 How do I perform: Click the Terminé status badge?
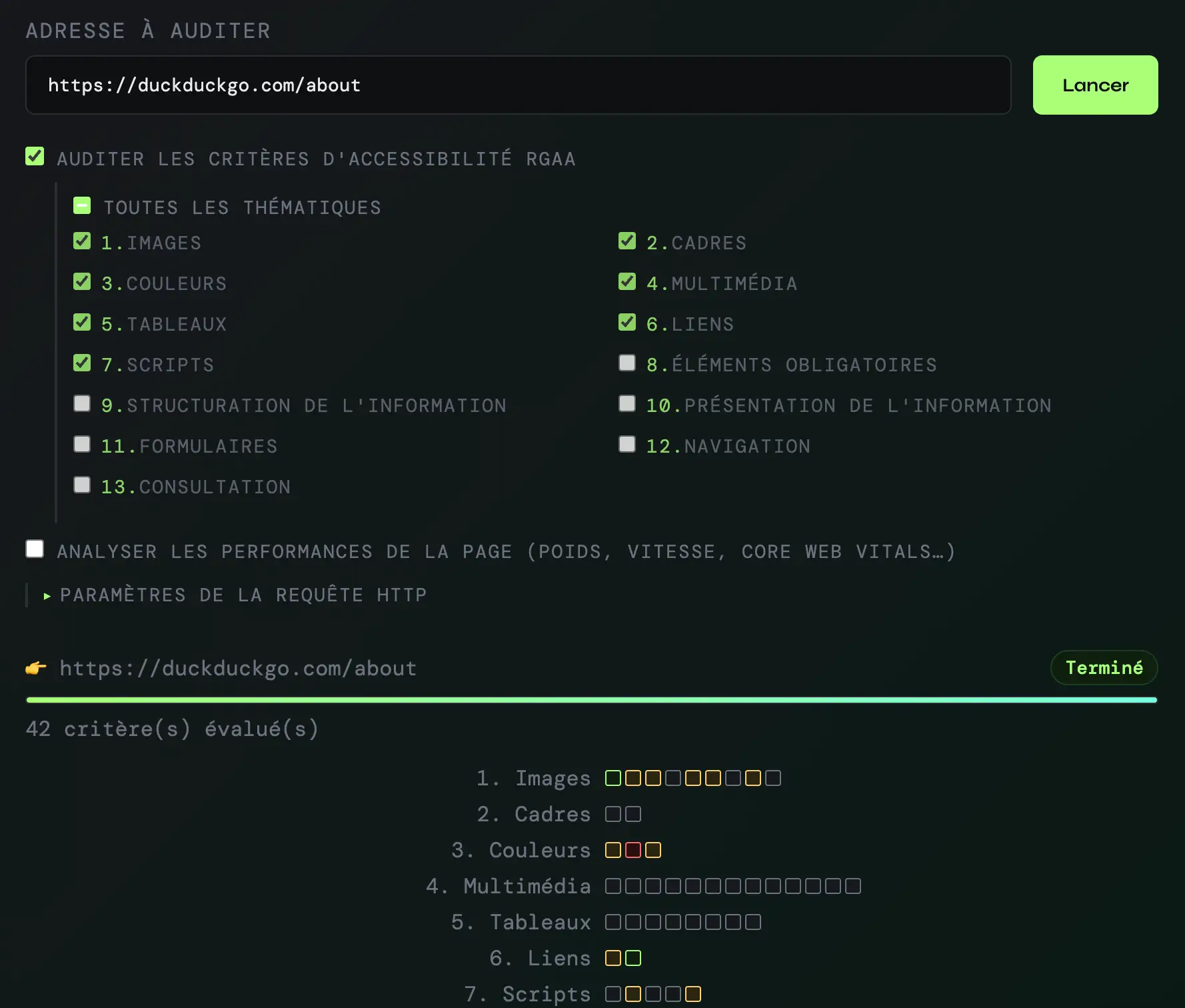(x=1104, y=667)
